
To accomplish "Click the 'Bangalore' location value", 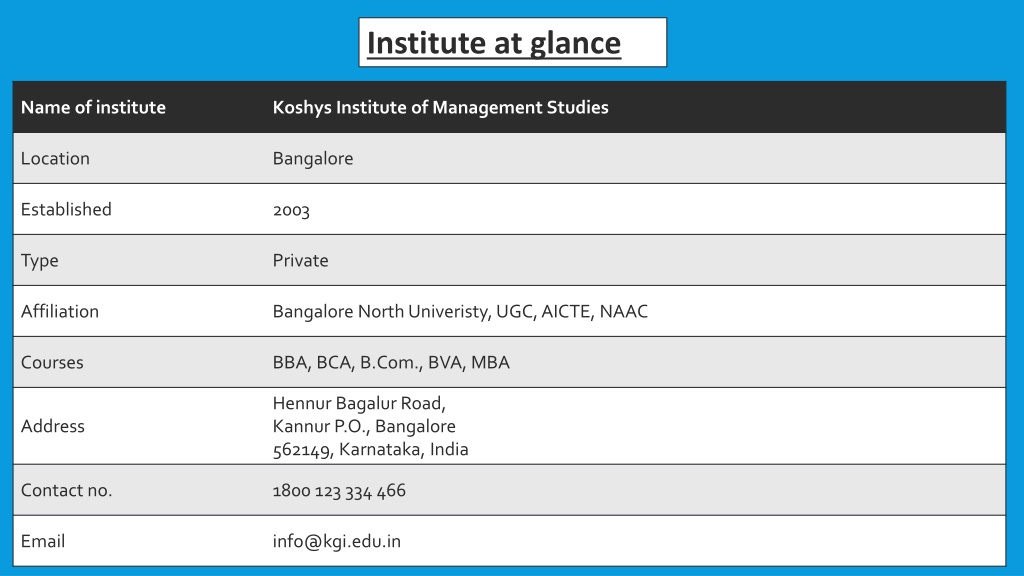I will tap(313, 159).
